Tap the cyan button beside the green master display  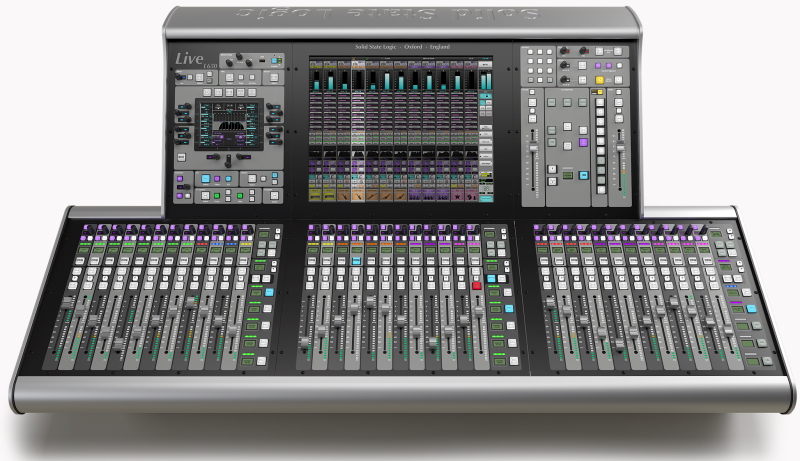[583, 175]
